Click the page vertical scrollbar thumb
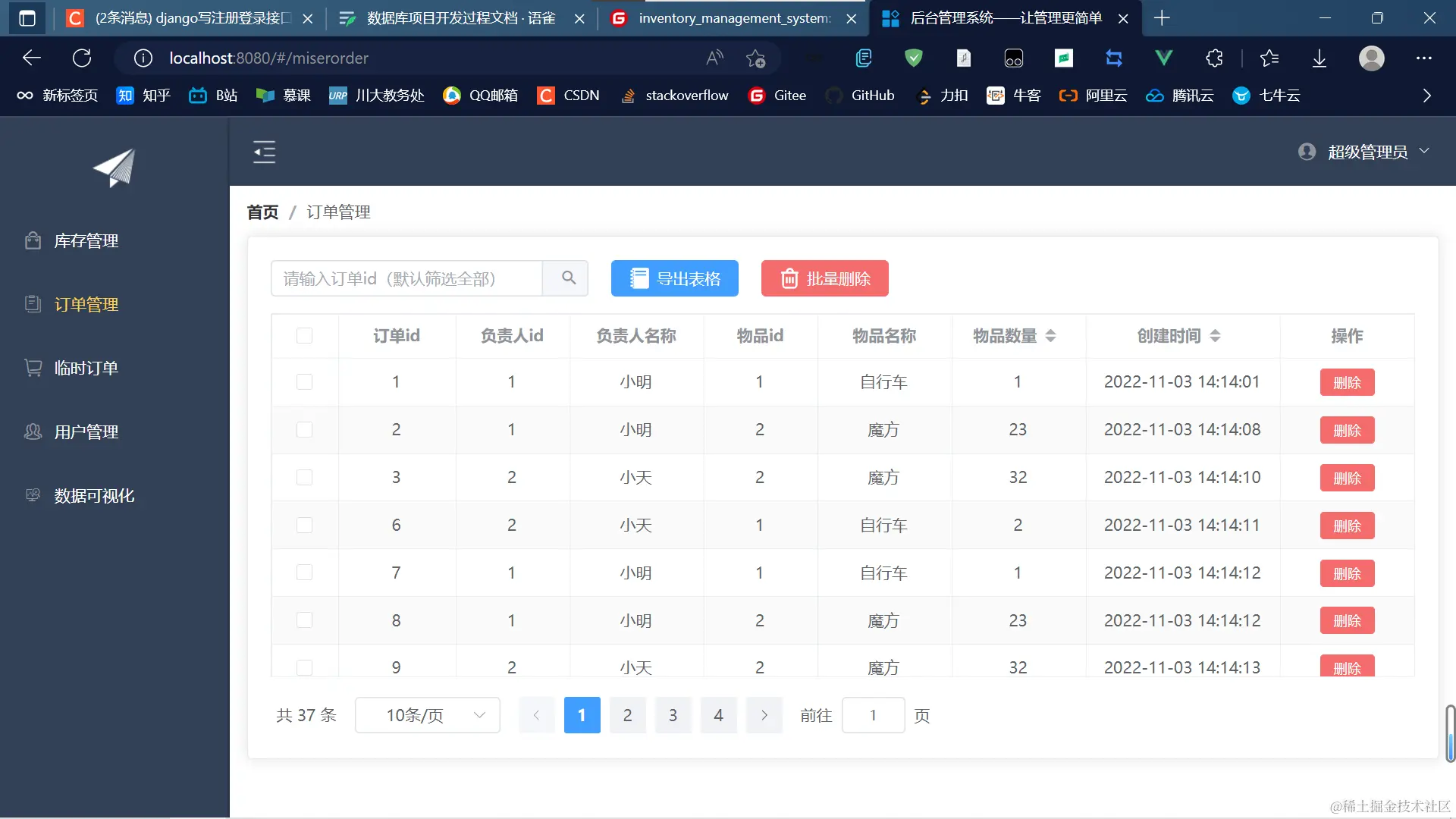The height and width of the screenshot is (819, 1456). point(1450,733)
